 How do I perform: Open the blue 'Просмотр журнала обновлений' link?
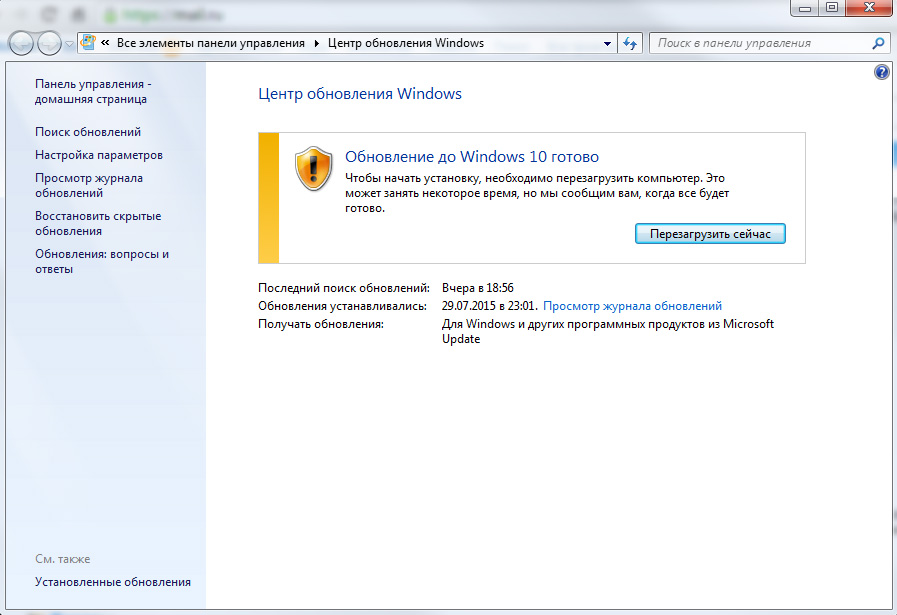(x=632, y=306)
